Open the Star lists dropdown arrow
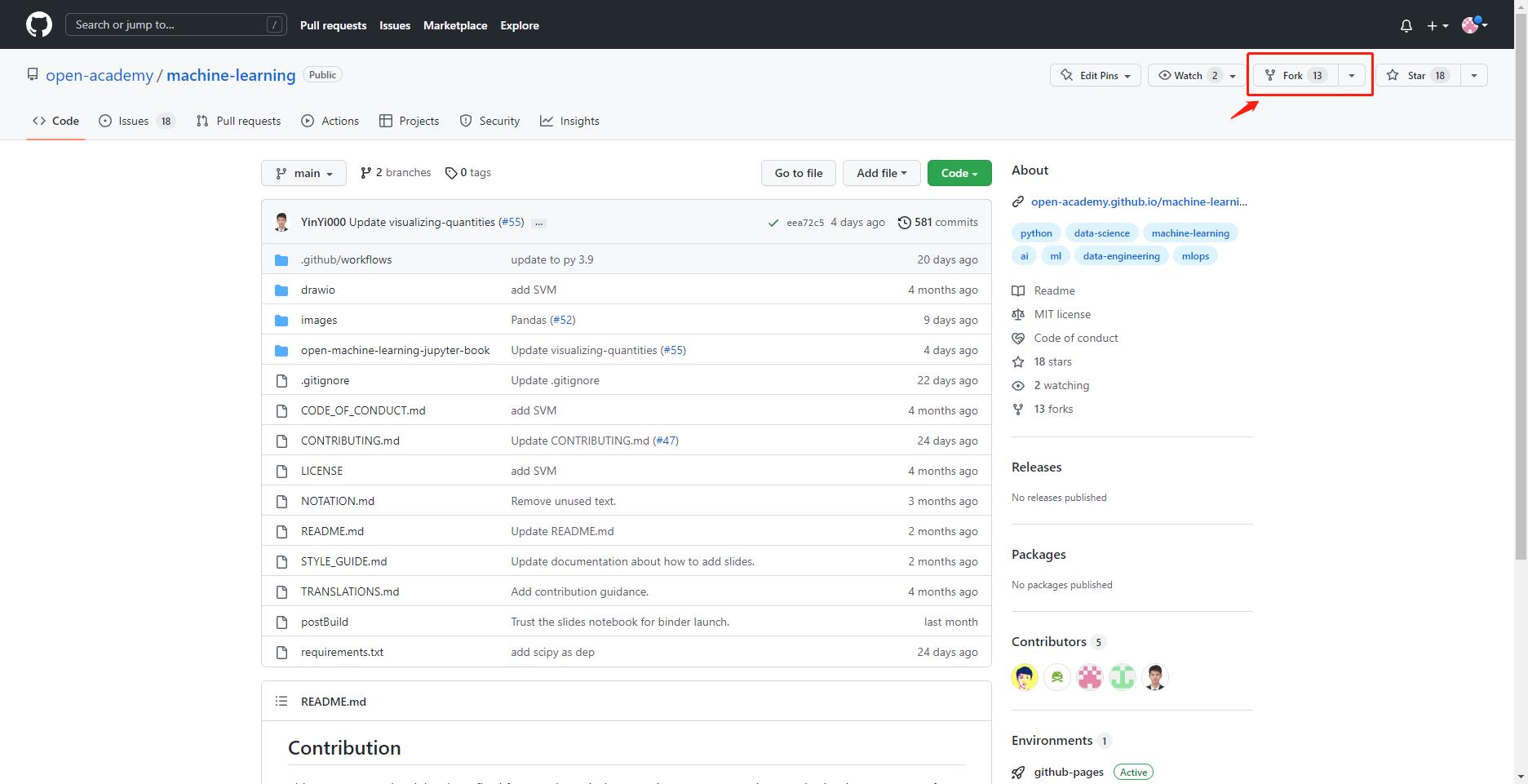Image resolution: width=1528 pixels, height=784 pixels. (x=1474, y=76)
